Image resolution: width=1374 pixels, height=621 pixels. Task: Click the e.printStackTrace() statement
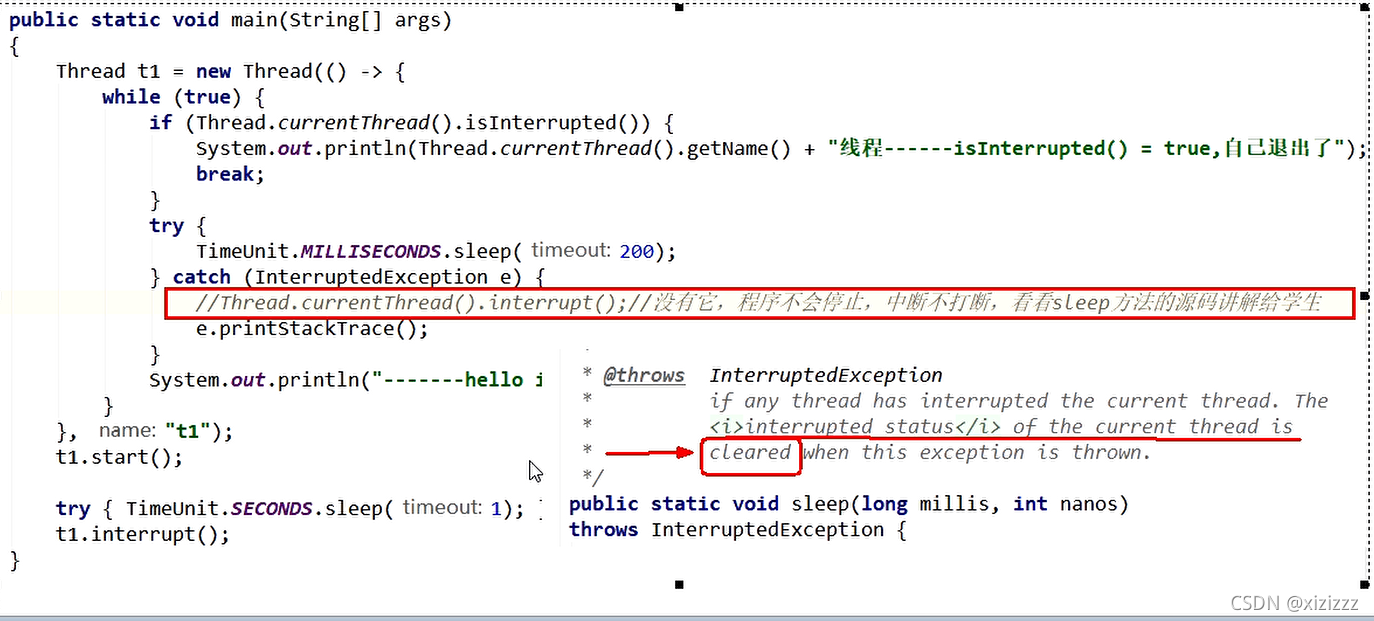(312, 329)
